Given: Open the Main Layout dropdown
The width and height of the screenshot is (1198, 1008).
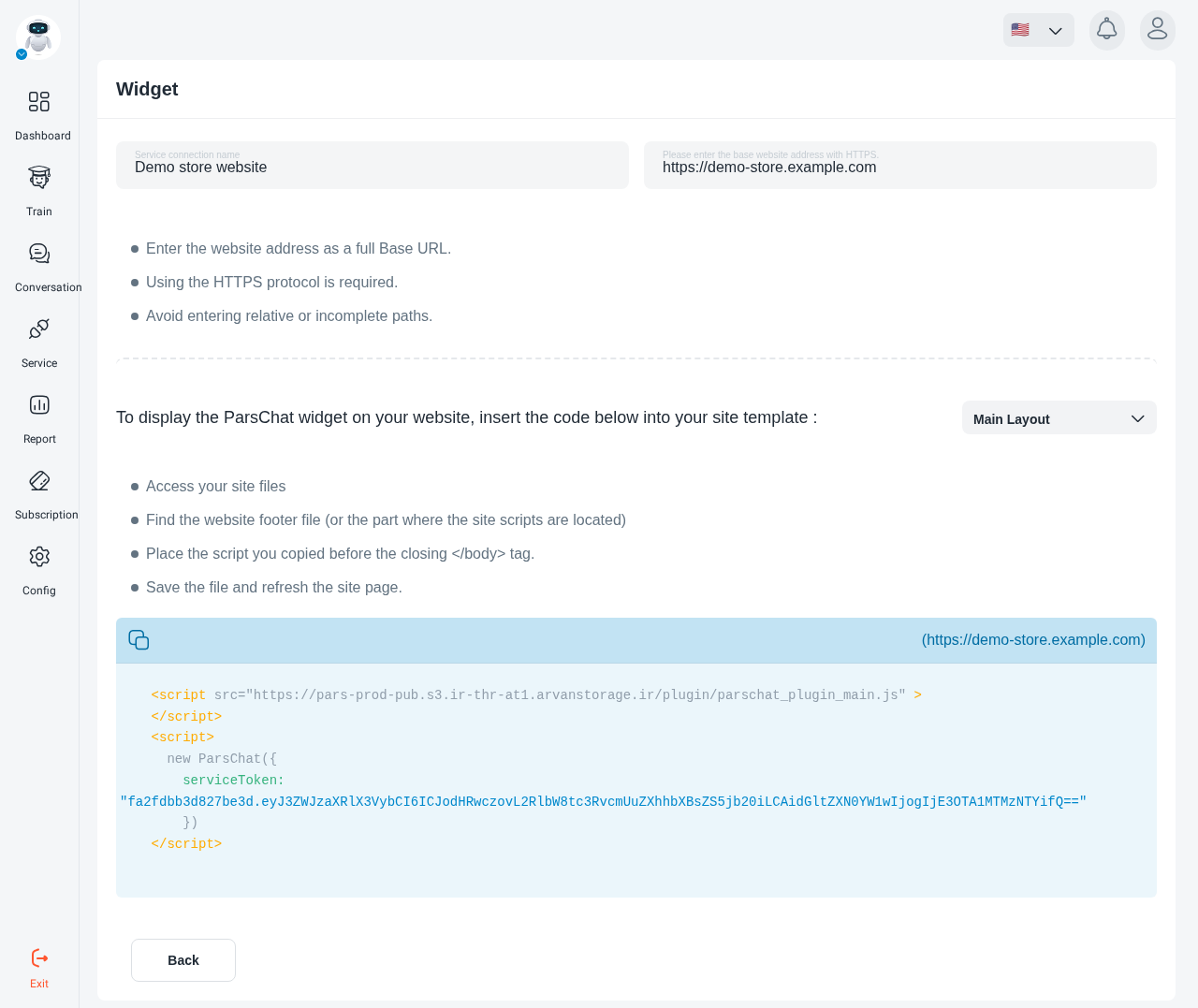Looking at the screenshot, I should 1059,418.
